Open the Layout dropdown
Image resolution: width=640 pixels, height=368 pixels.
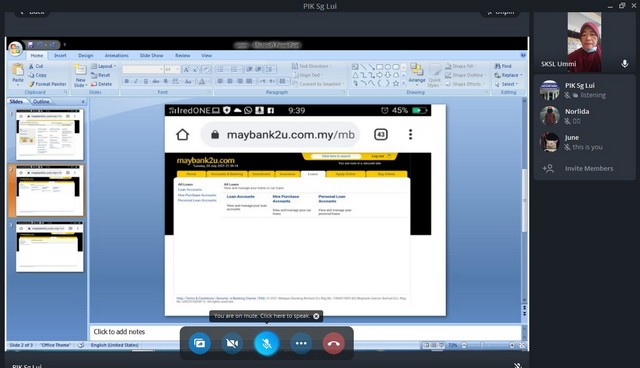coord(104,66)
